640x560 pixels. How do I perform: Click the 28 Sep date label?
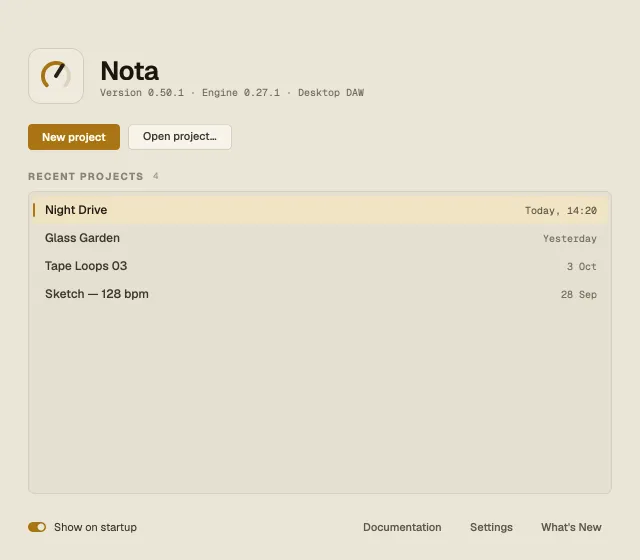point(578,294)
